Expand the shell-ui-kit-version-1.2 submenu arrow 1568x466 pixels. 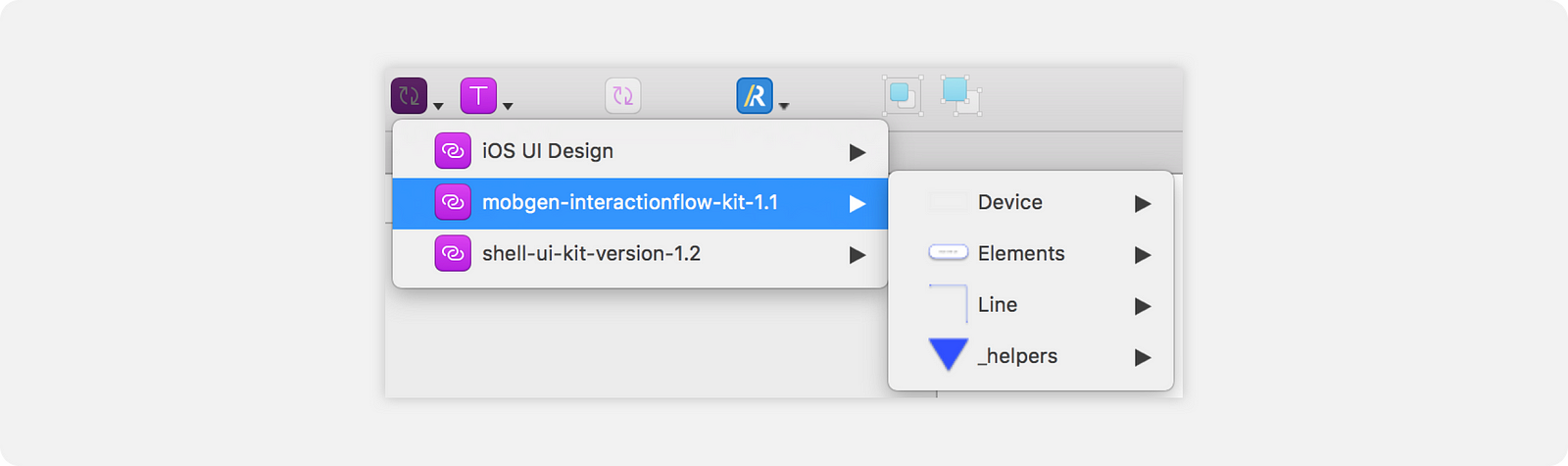[857, 255]
